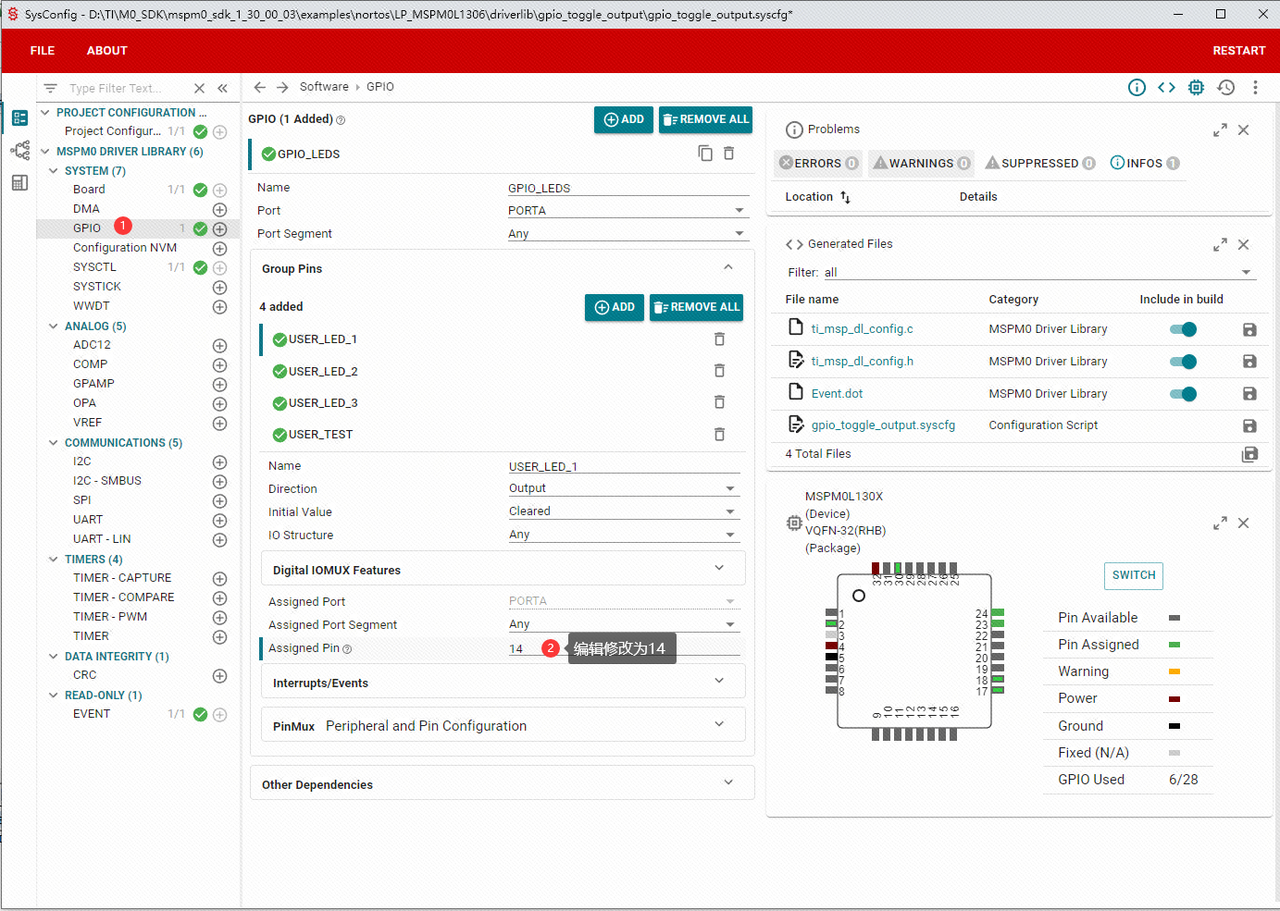Toggle include in build for Event.dot
The width and height of the screenshot is (1280, 911).
coord(1183,394)
